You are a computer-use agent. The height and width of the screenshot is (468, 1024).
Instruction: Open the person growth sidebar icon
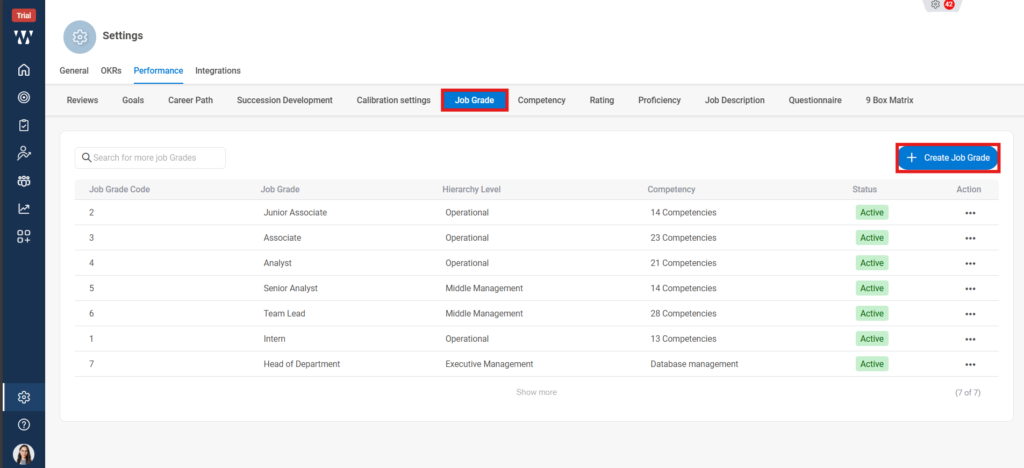click(24, 153)
